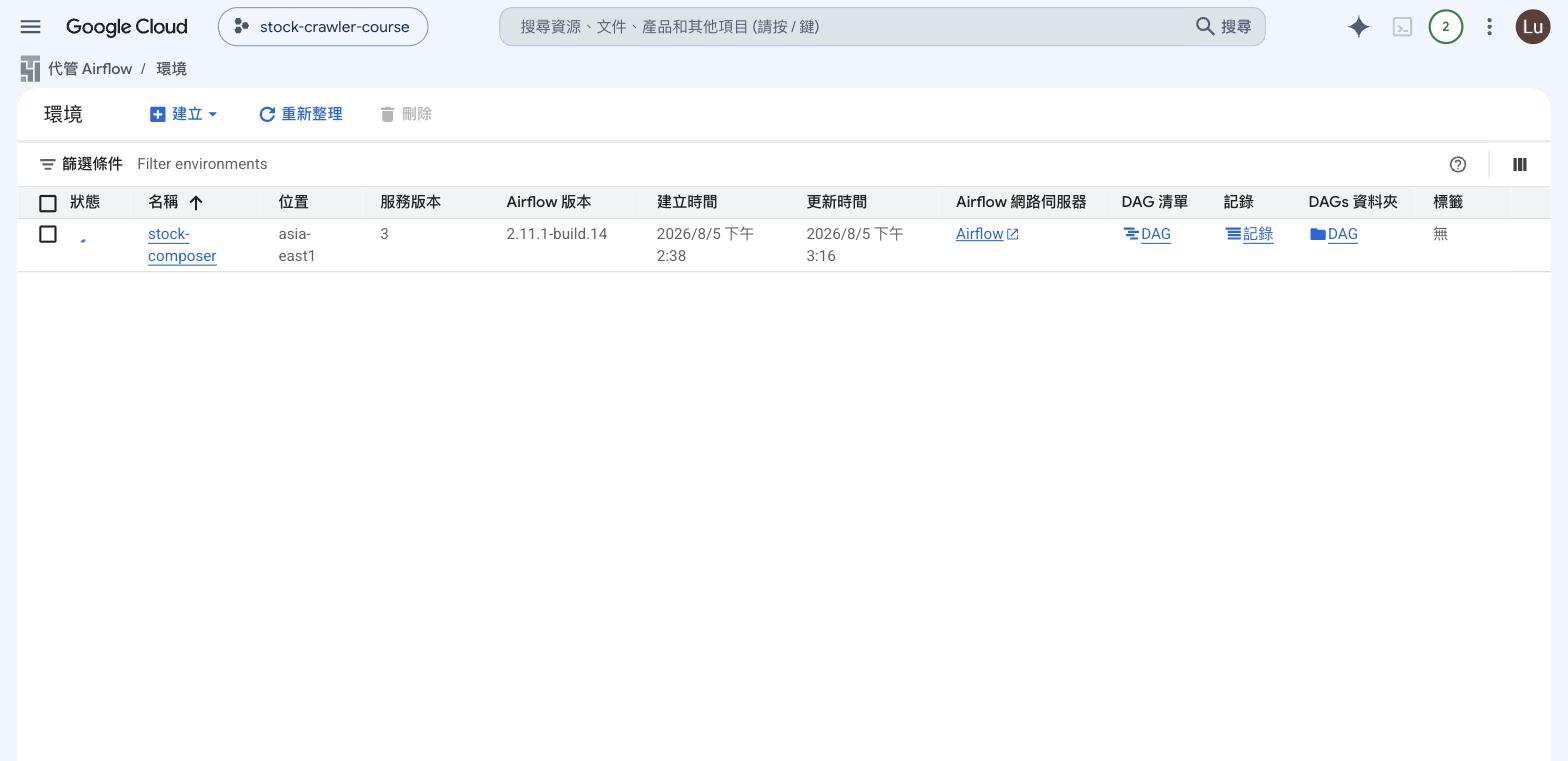Click the filter list icon
This screenshot has width=1568, height=761.
47,164
